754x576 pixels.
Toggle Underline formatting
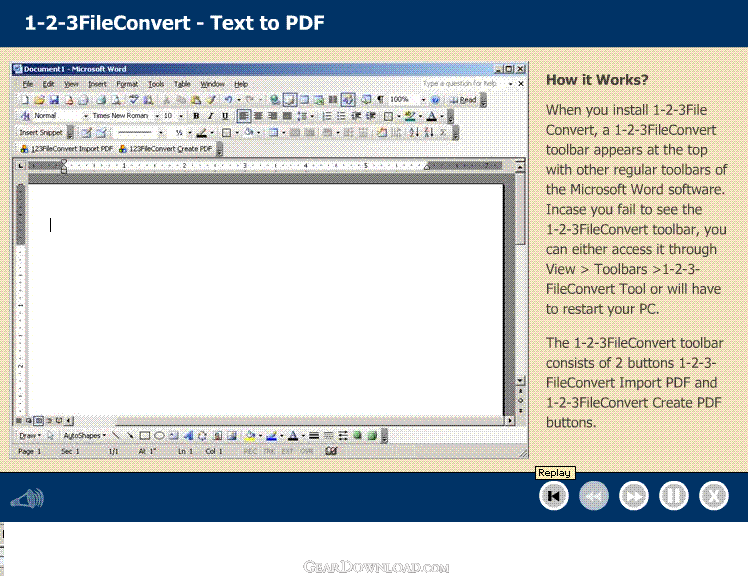point(225,116)
